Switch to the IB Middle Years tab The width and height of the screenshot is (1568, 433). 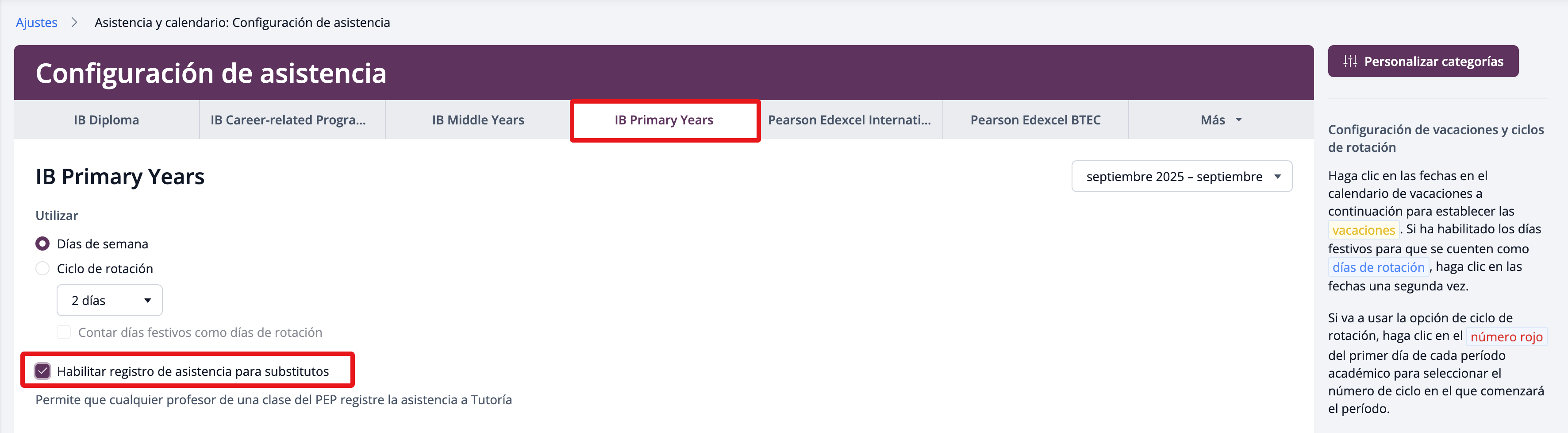(x=478, y=120)
